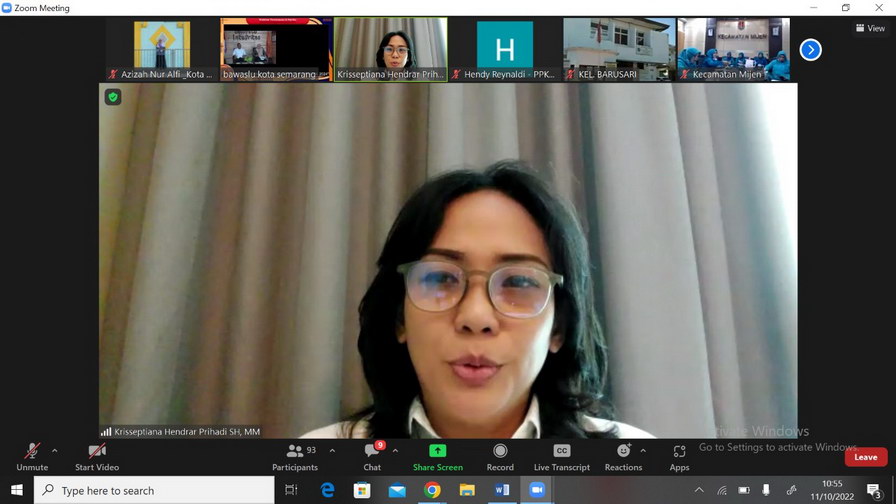Check battery status in the system tray
Viewport: 896px width, 504px height.
tap(743, 490)
